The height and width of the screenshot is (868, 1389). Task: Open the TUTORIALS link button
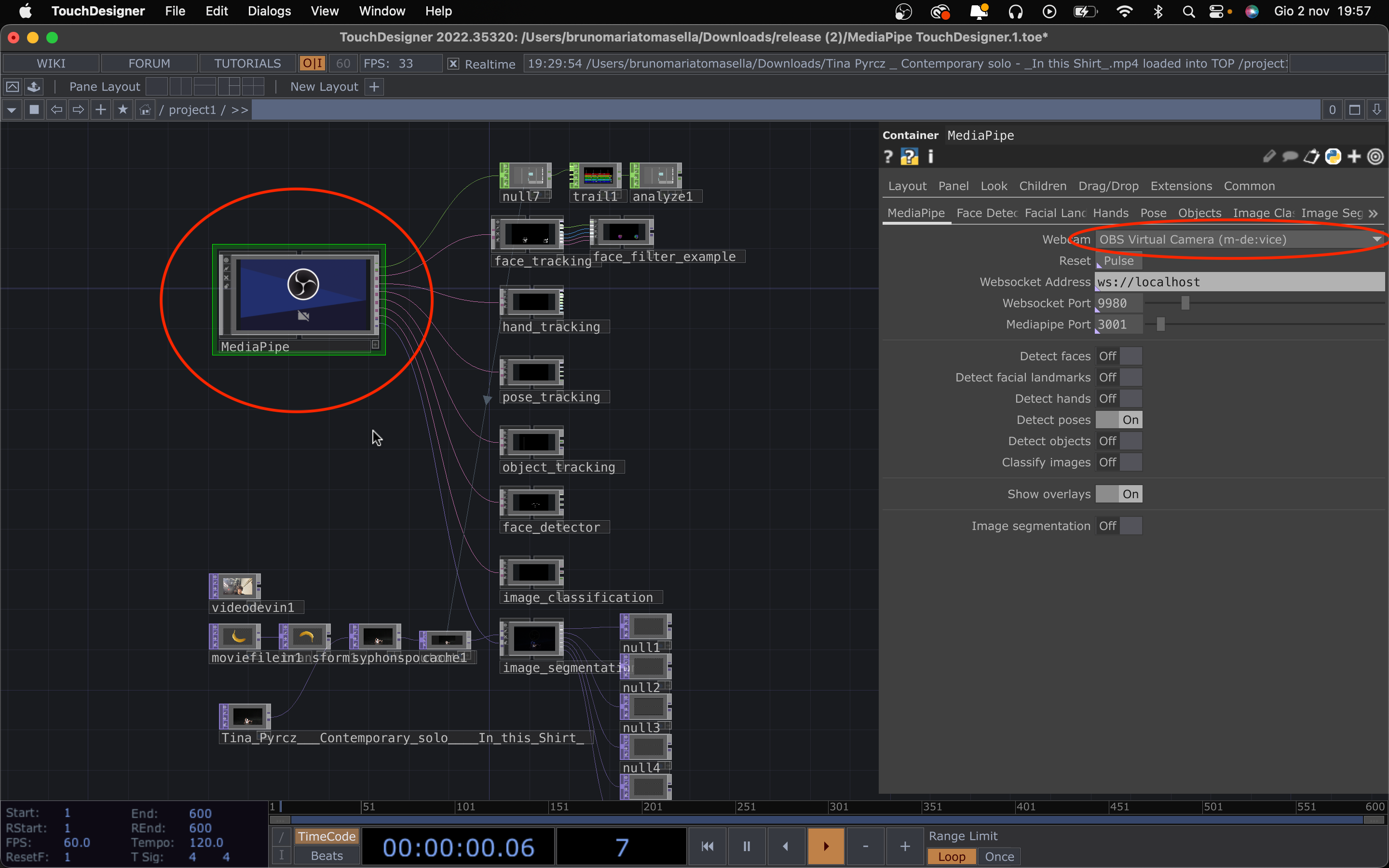pos(247,64)
